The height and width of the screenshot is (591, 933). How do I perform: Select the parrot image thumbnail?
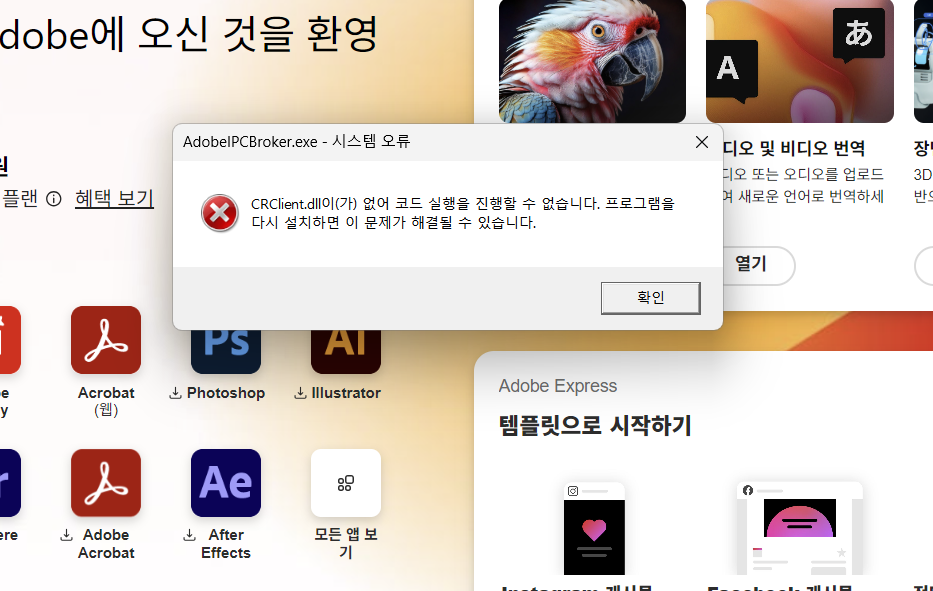click(x=592, y=62)
